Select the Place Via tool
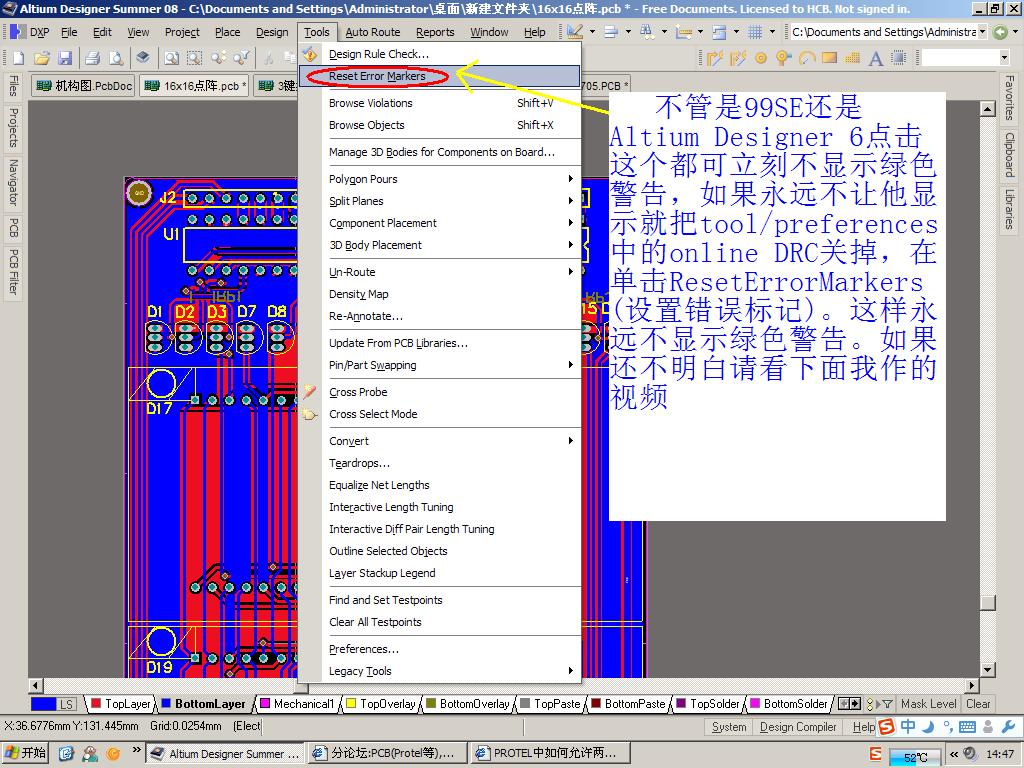This screenshot has height=768, width=1024. click(x=783, y=58)
